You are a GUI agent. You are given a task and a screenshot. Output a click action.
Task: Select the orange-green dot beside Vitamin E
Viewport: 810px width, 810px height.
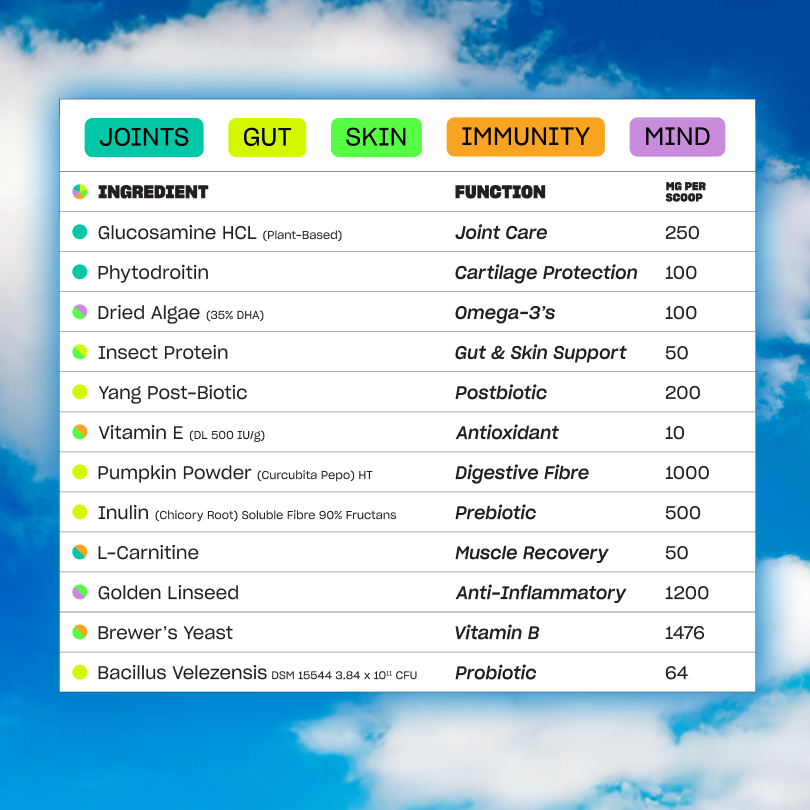click(80, 433)
